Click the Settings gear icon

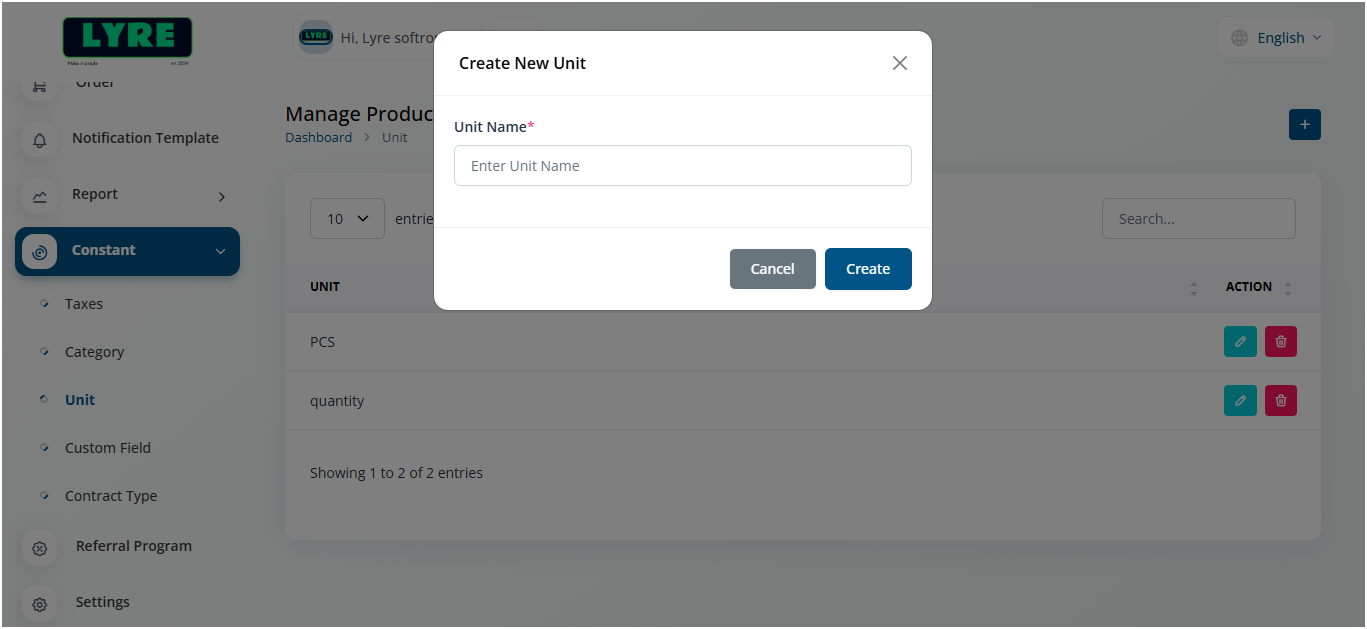(x=40, y=604)
